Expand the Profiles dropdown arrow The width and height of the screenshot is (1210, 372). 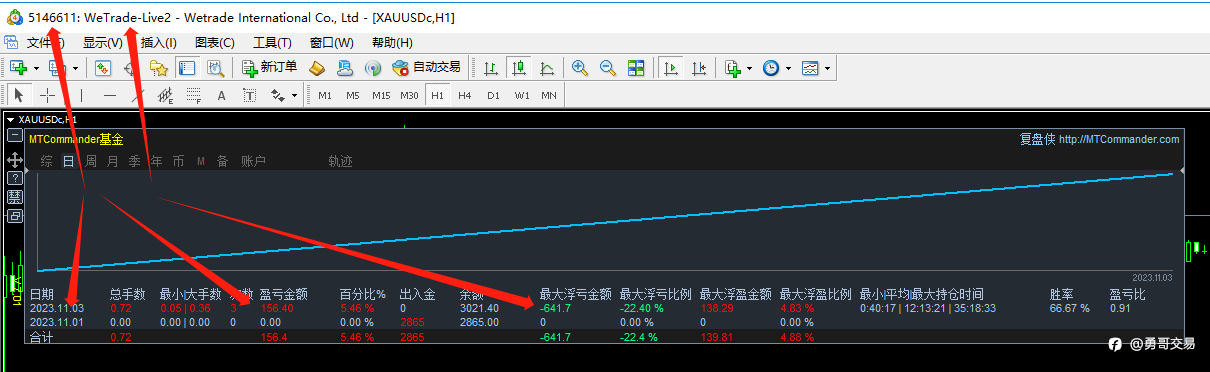[75, 68]
